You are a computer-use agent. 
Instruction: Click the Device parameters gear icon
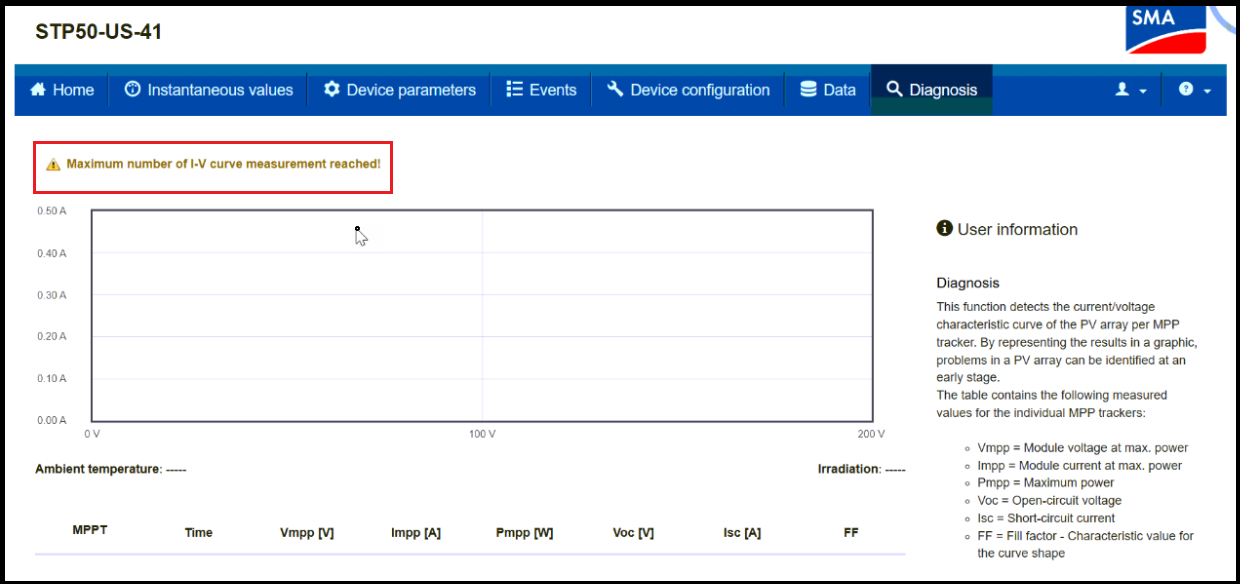point(332,90)
